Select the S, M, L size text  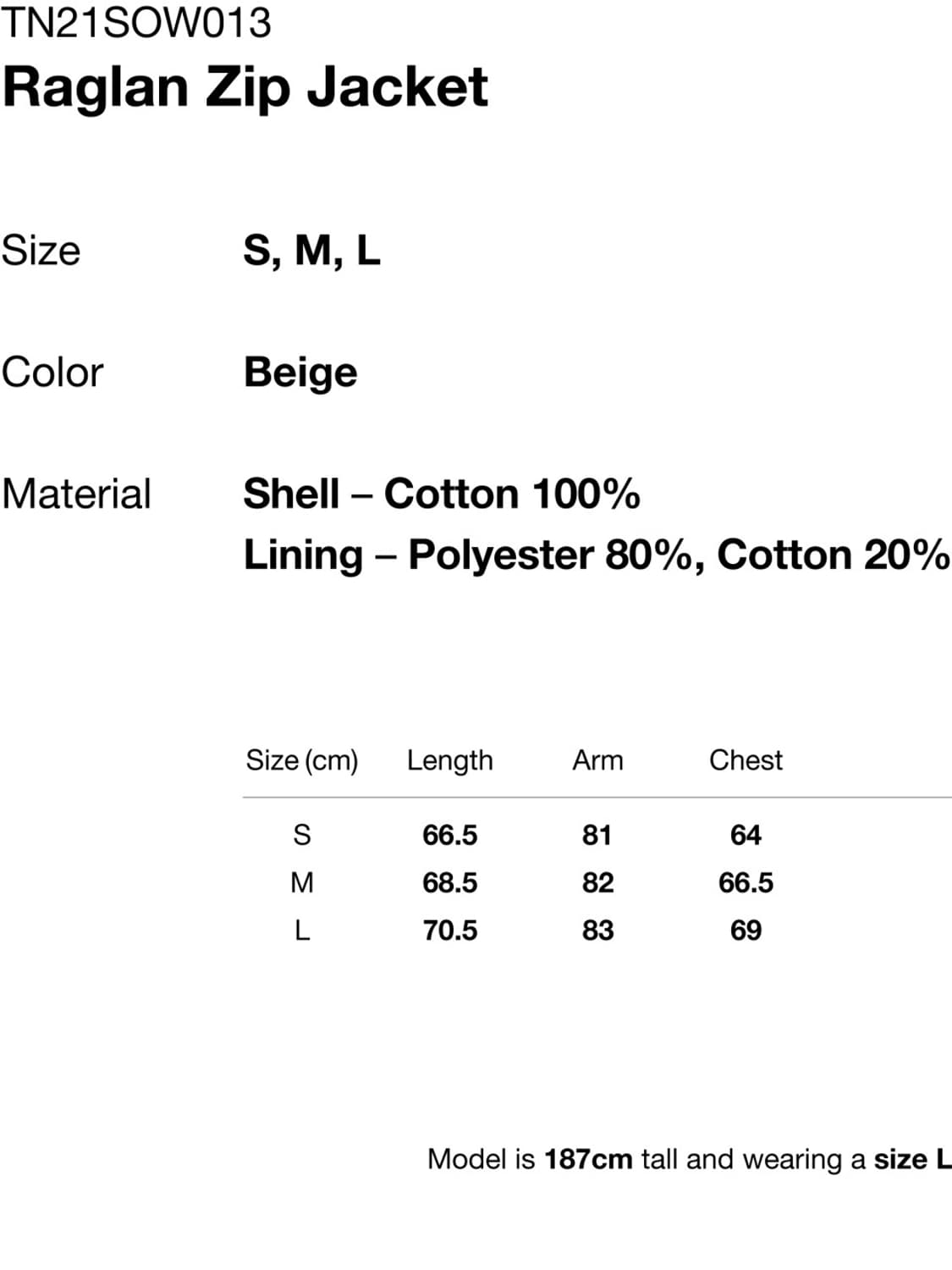(311, 251)
